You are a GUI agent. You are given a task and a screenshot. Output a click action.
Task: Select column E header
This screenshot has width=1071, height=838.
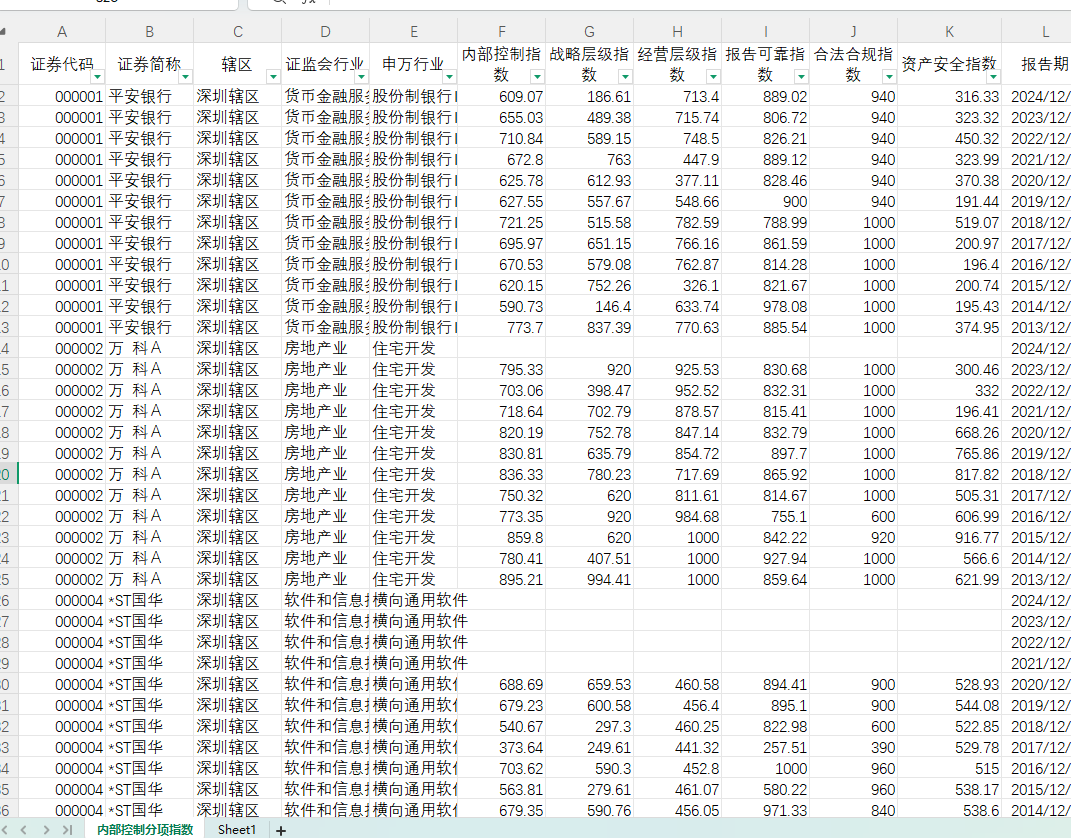coord(414,31)
